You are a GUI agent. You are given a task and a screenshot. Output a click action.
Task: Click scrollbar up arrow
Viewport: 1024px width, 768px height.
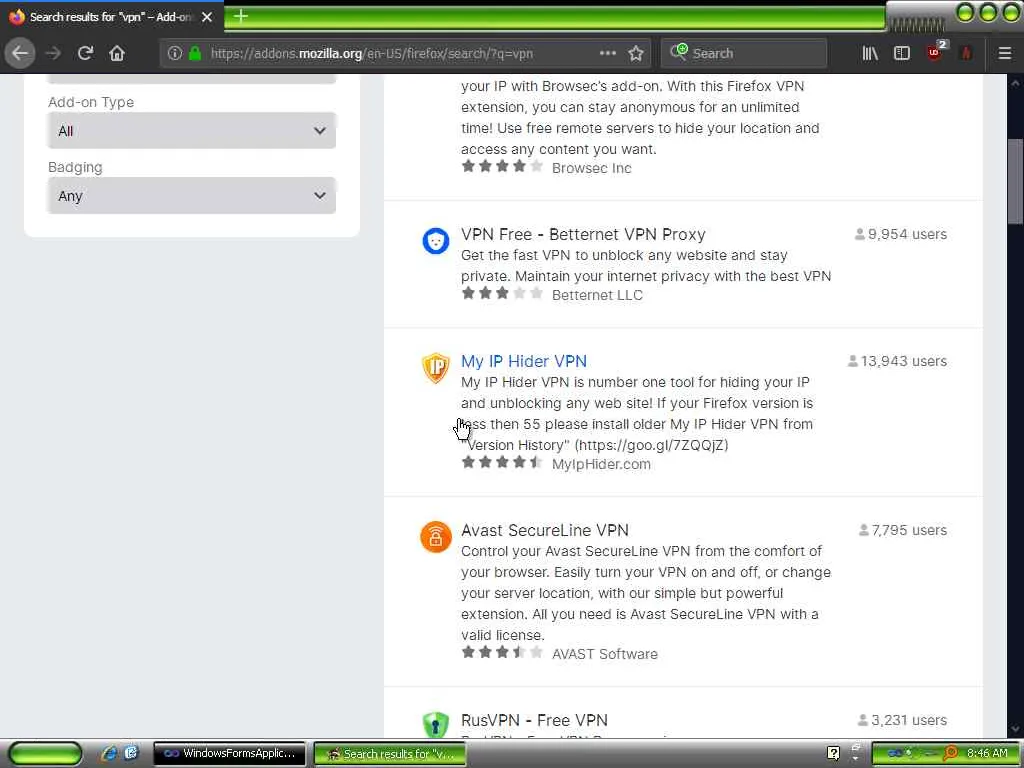tap(1015, 84)
